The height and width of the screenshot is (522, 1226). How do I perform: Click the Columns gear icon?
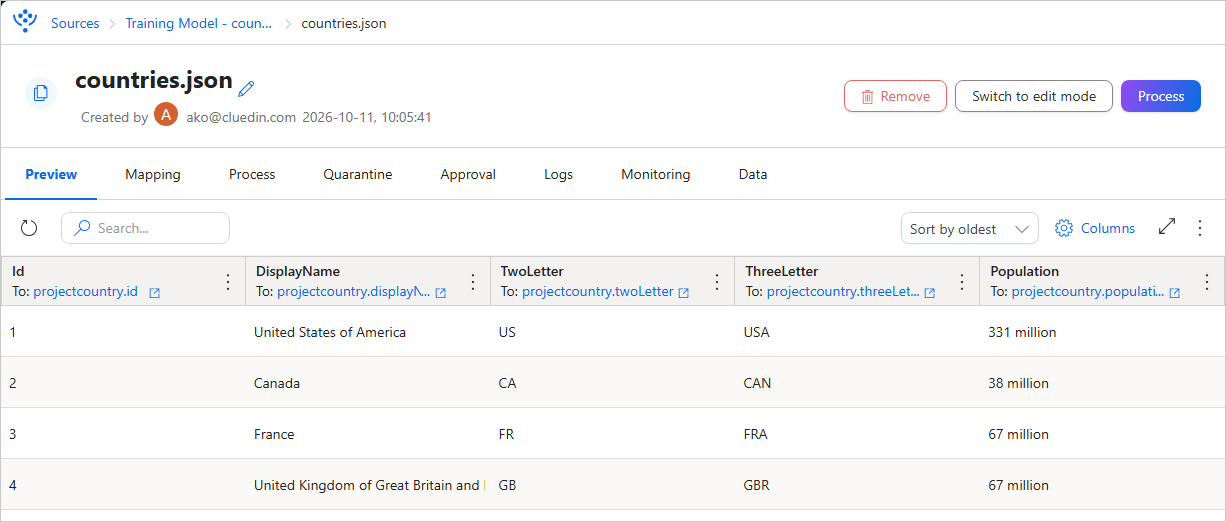1064,228
